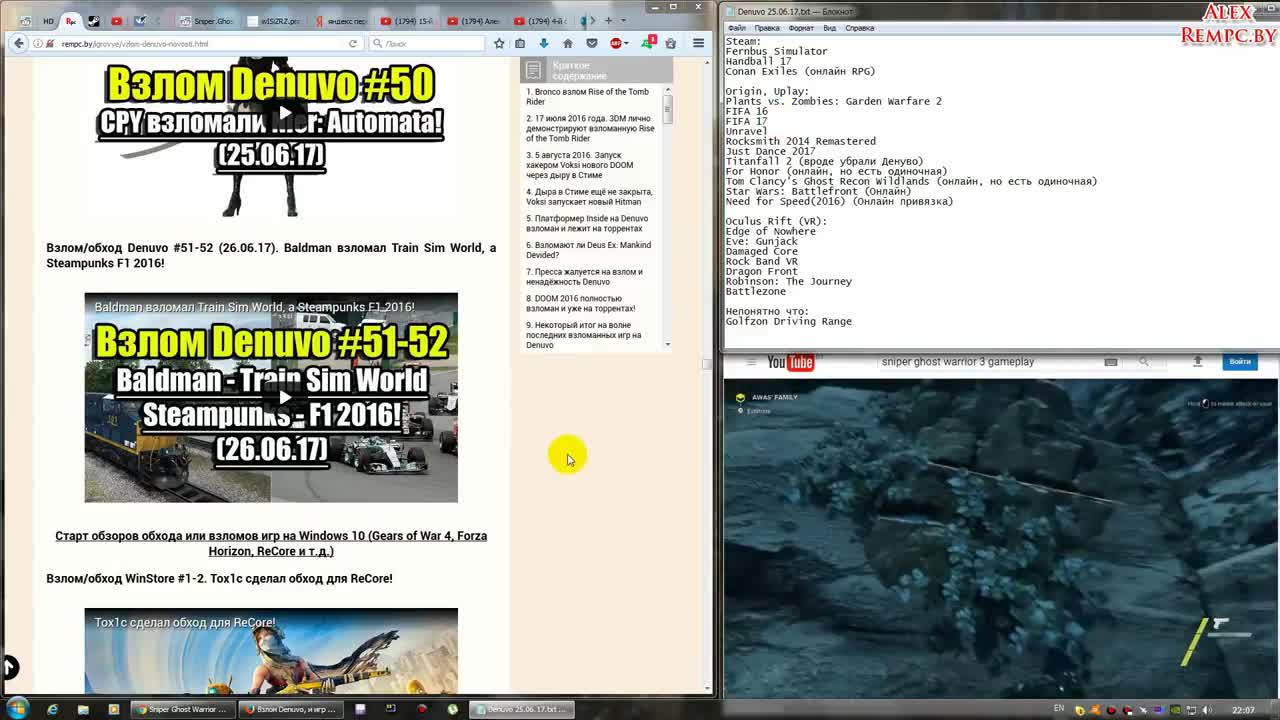Open Правка menu in Notepad
Image resolution: width=1280 pixels, height=720 pixels.
coord(767,28)
